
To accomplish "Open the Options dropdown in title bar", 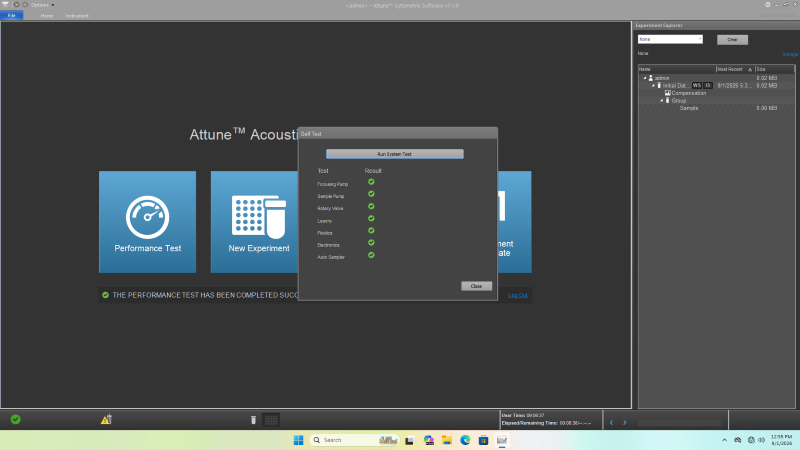I will tap(42, 5).
